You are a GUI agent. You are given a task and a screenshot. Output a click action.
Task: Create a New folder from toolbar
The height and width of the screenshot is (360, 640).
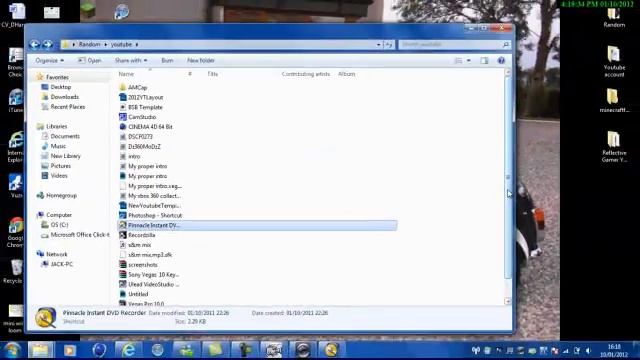pos(200,60)
